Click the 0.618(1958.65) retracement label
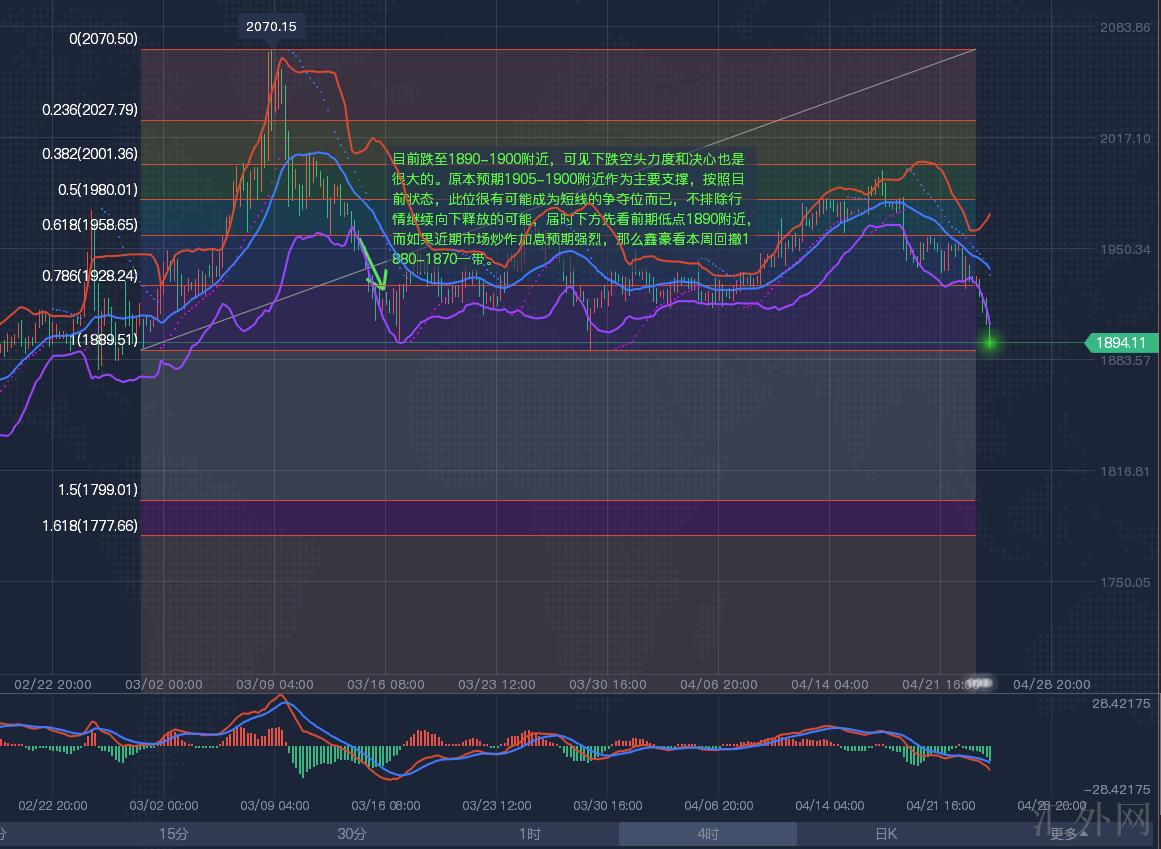The image size is (1161, 849). [x=90, y=225]
